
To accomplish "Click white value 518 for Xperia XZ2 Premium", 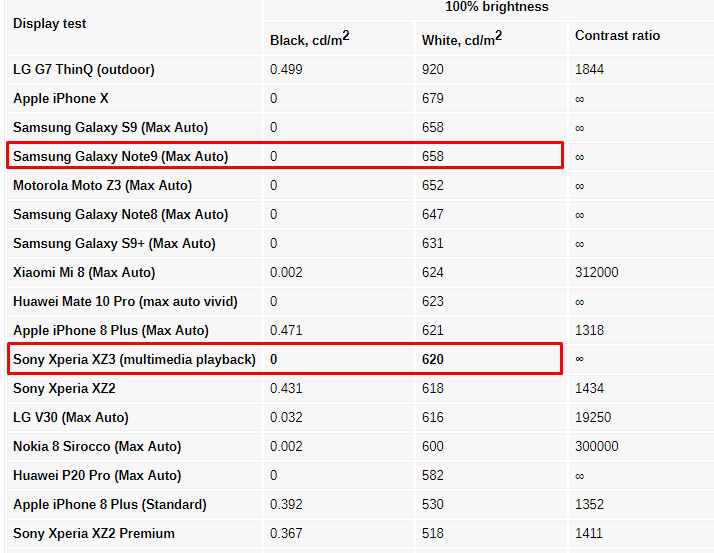I will pos(433,533).
